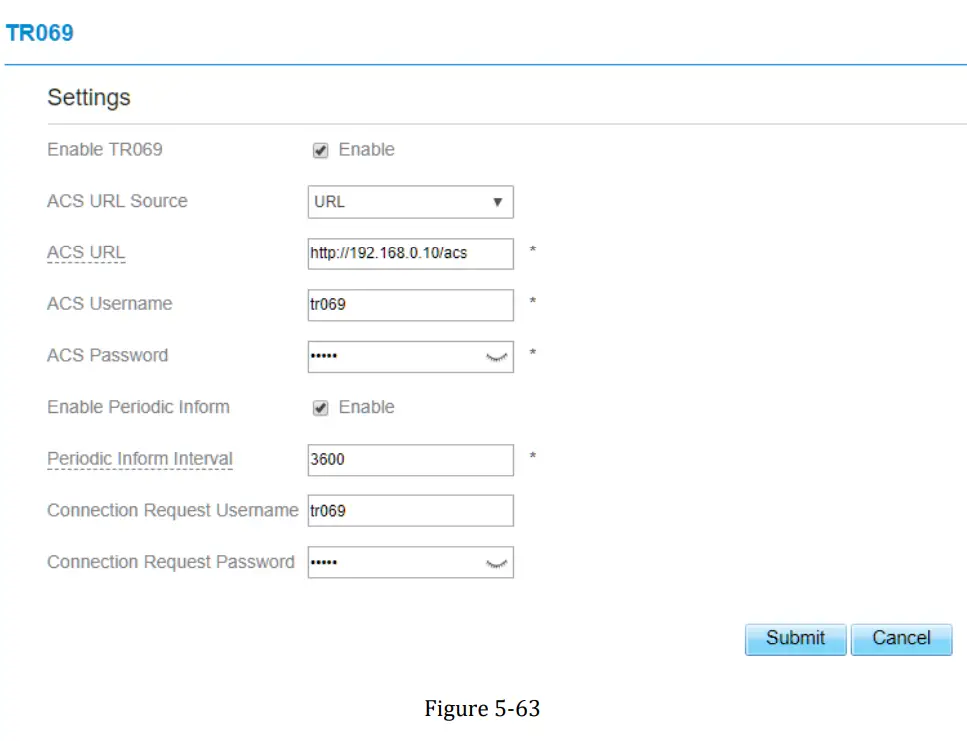Reveal Connection Request Password via eye icon
This screenshot has height=741, width=967.
(497, 563)
